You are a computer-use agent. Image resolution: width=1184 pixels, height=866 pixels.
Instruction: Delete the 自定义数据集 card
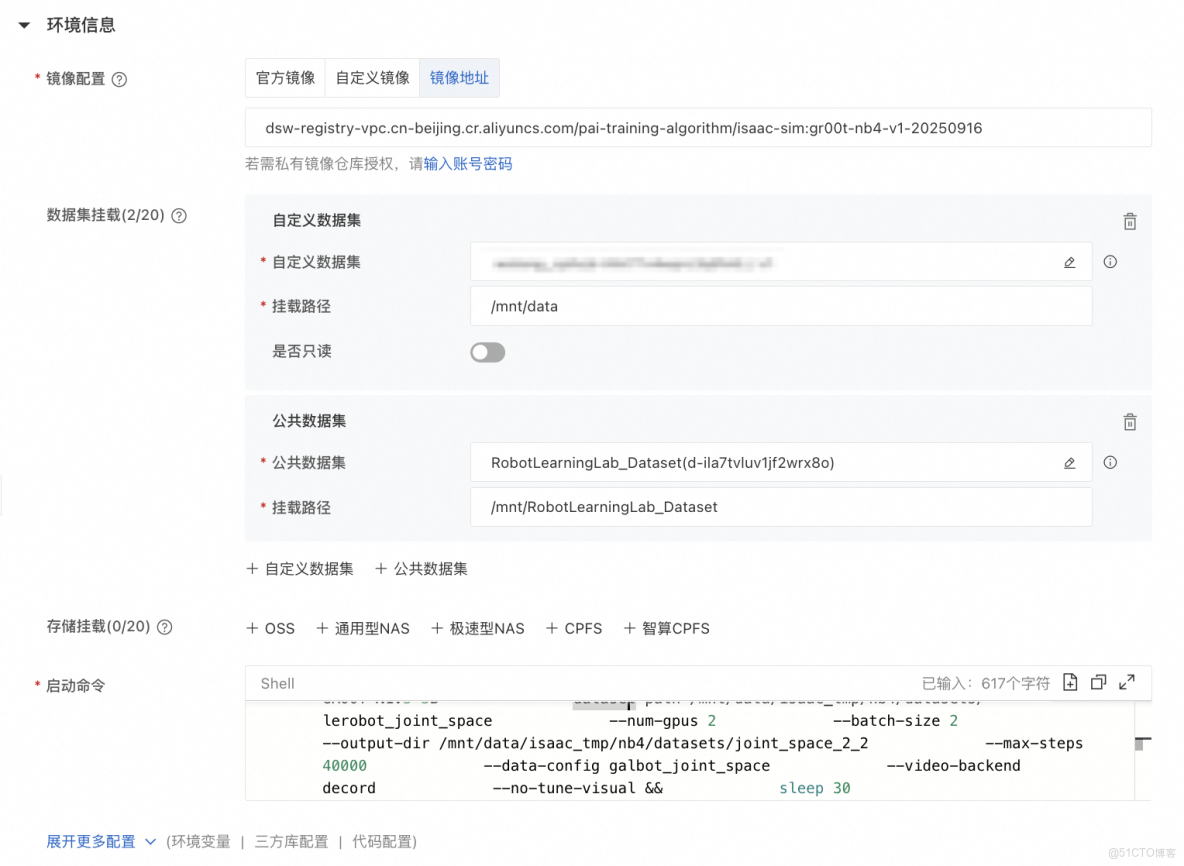point(1129,221)
